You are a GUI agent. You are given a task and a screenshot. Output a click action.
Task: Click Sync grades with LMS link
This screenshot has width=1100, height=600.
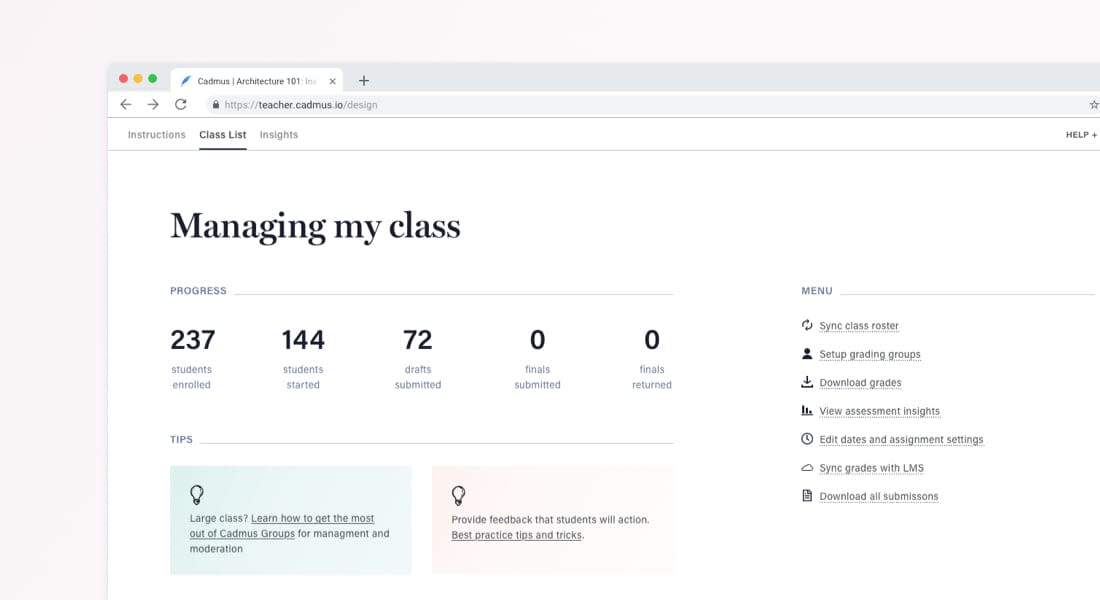[x=871, y=468]
